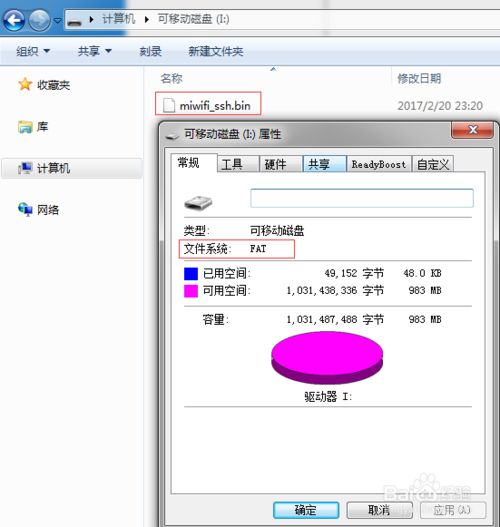Click 新建文件夹 in the toolbar
500x527 pixels.
point(216,51)
